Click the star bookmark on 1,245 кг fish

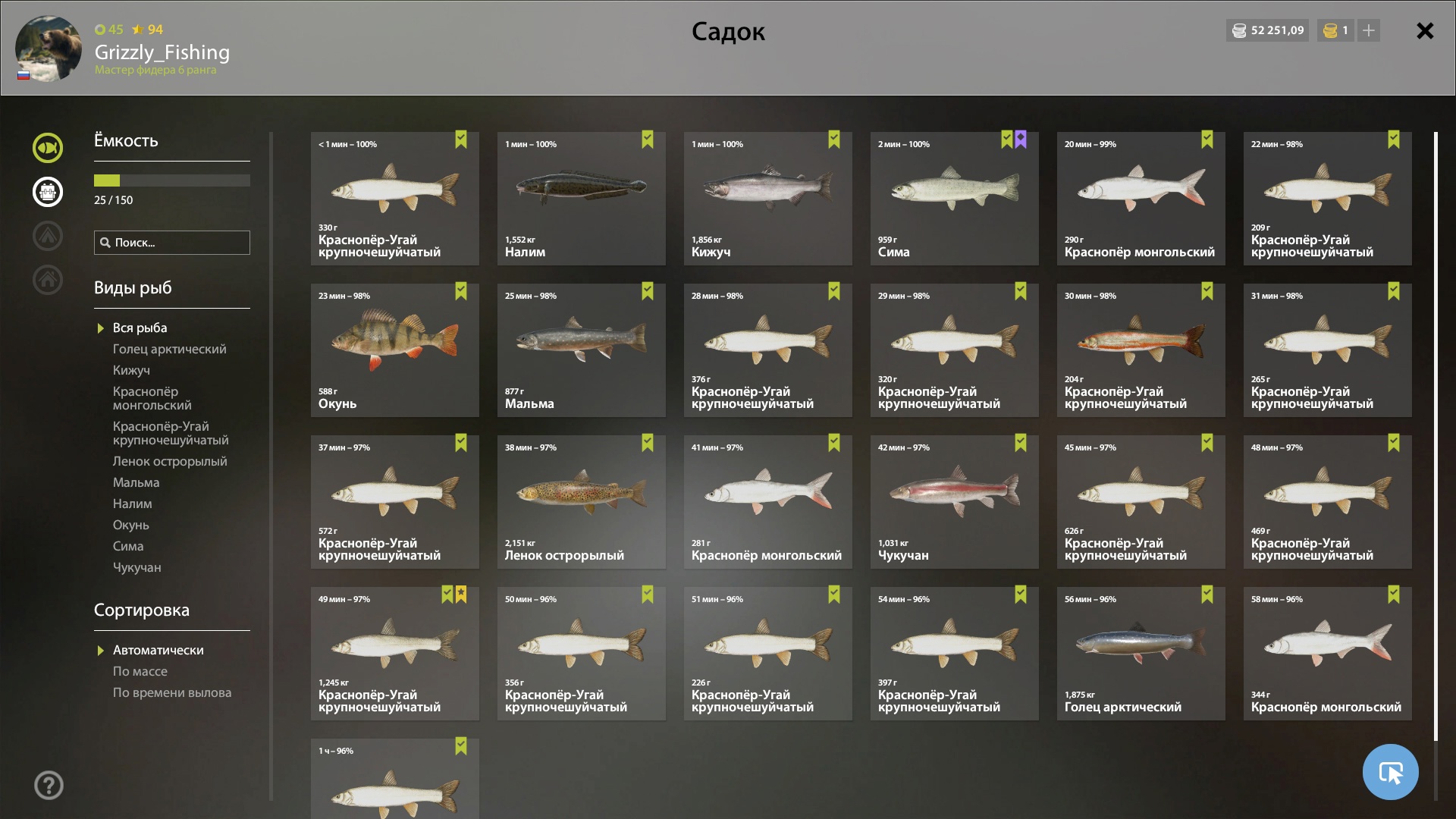pyautogui.click(x=461, y=595)
